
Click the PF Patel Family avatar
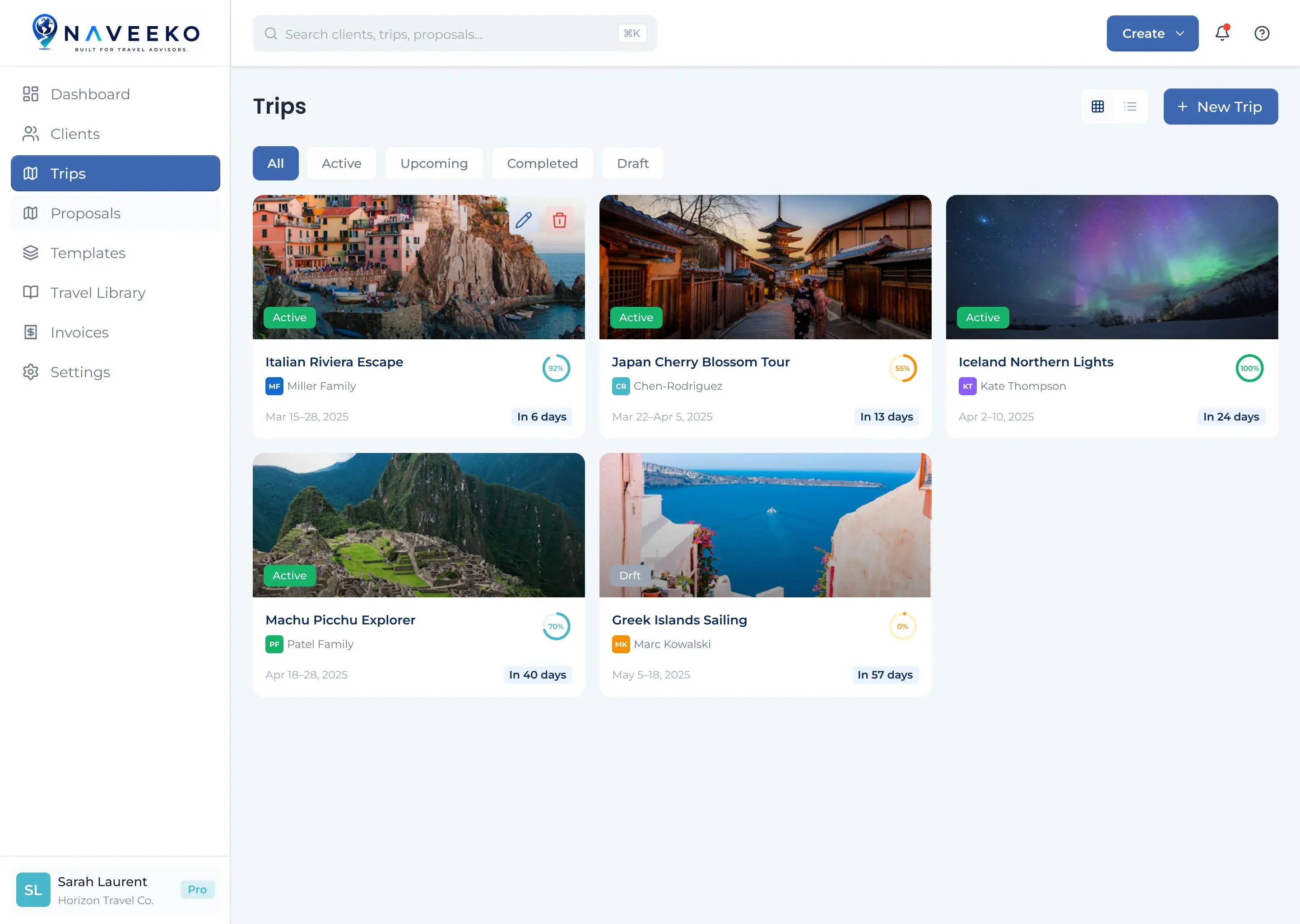[274, 645]
